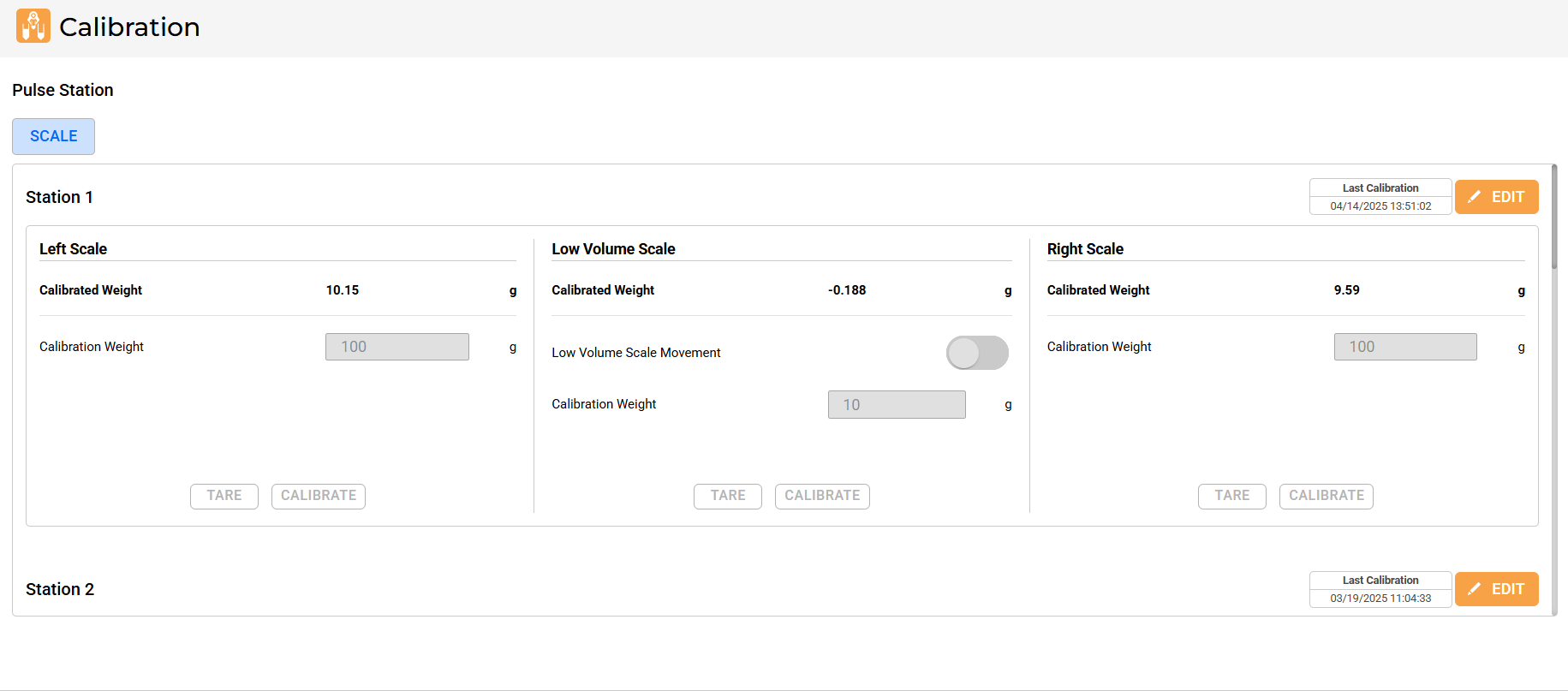
Task: Click the stations panel vertical scrollbar
Action: pyautogui.click(x=1553, y=218)
